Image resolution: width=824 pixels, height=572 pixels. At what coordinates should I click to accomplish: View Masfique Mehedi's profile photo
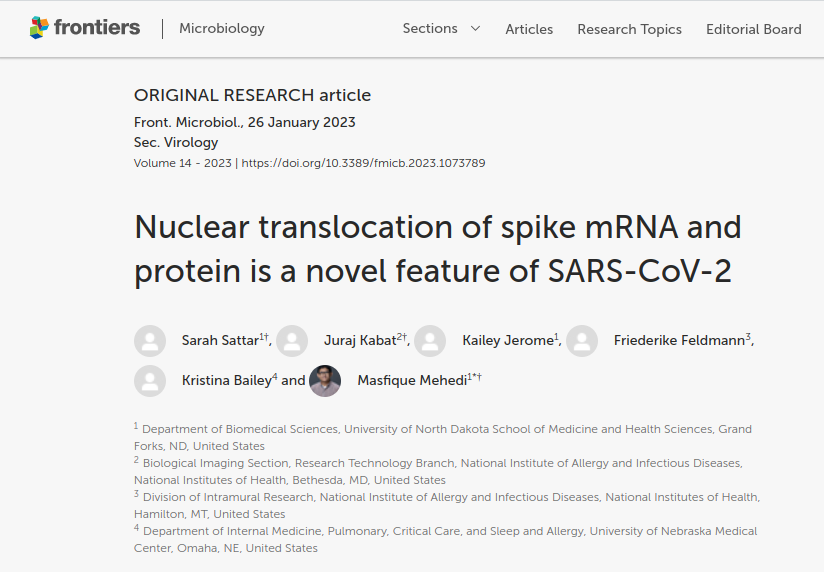pos(325,381)
